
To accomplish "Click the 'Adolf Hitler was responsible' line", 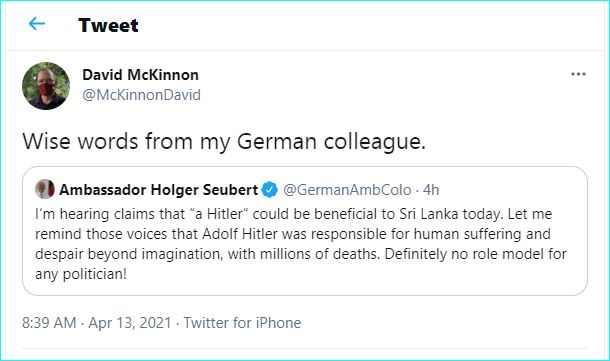I will [294, 234].
